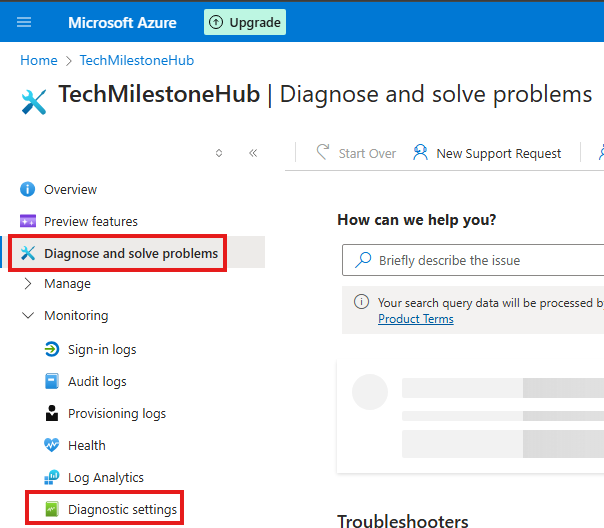
Task: Open Overview in the sidebar
Action: point(70,189)
